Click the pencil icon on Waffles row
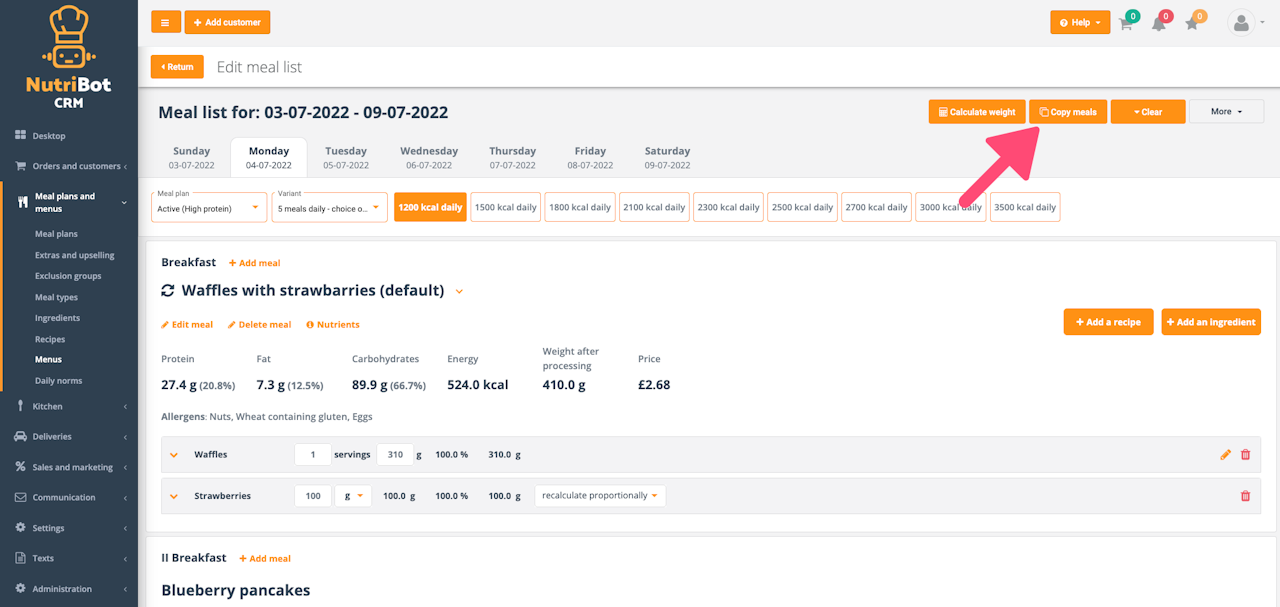Screen dimensions: 1280x607 point(1226,455)
